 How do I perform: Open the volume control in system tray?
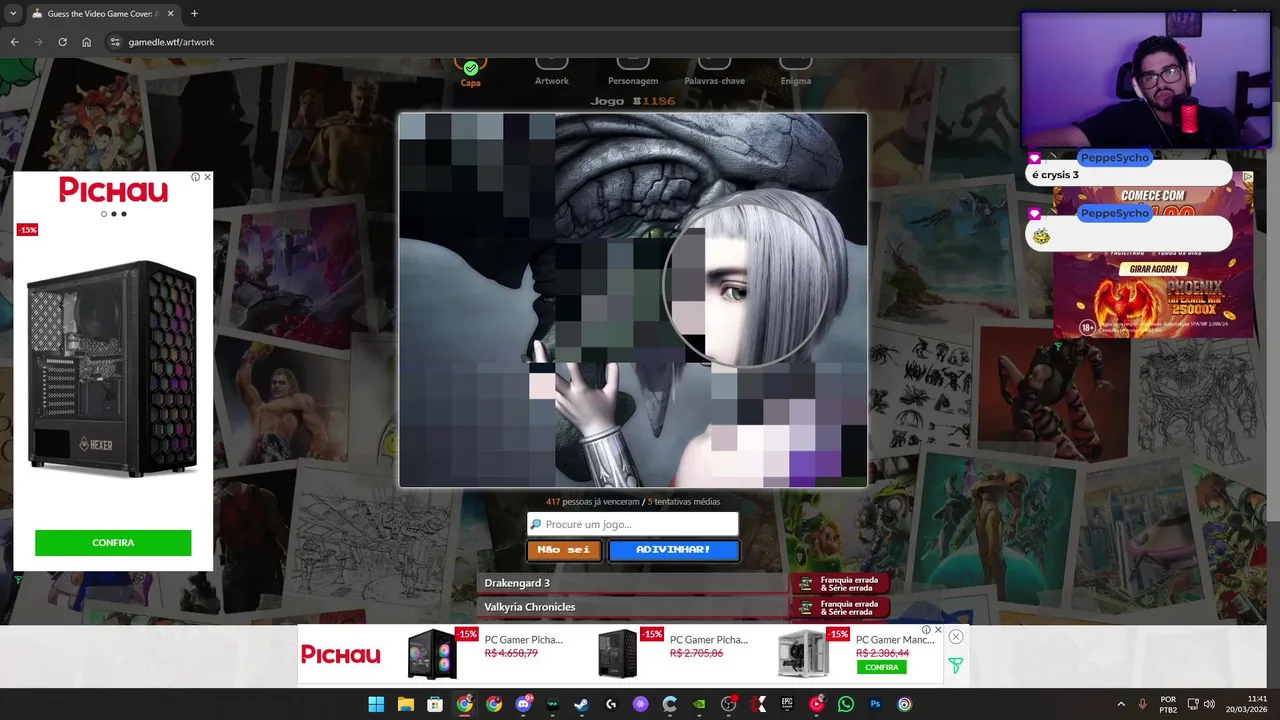(1209, 704)
